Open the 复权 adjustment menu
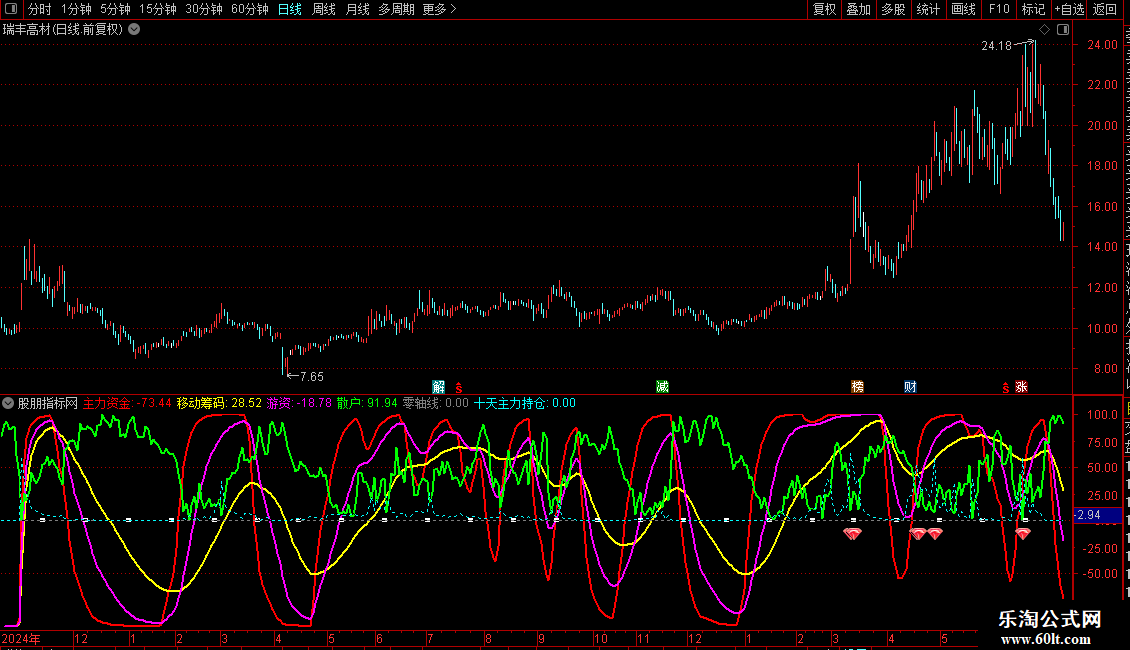Screen dimensions: 1130x650 point(824,9)
